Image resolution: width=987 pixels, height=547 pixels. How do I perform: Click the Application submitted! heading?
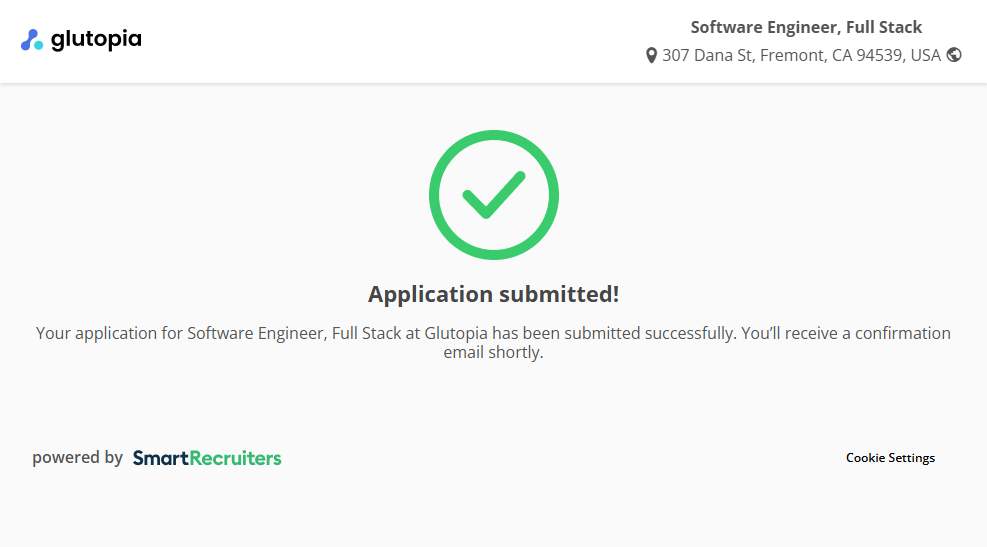point(494,294)
